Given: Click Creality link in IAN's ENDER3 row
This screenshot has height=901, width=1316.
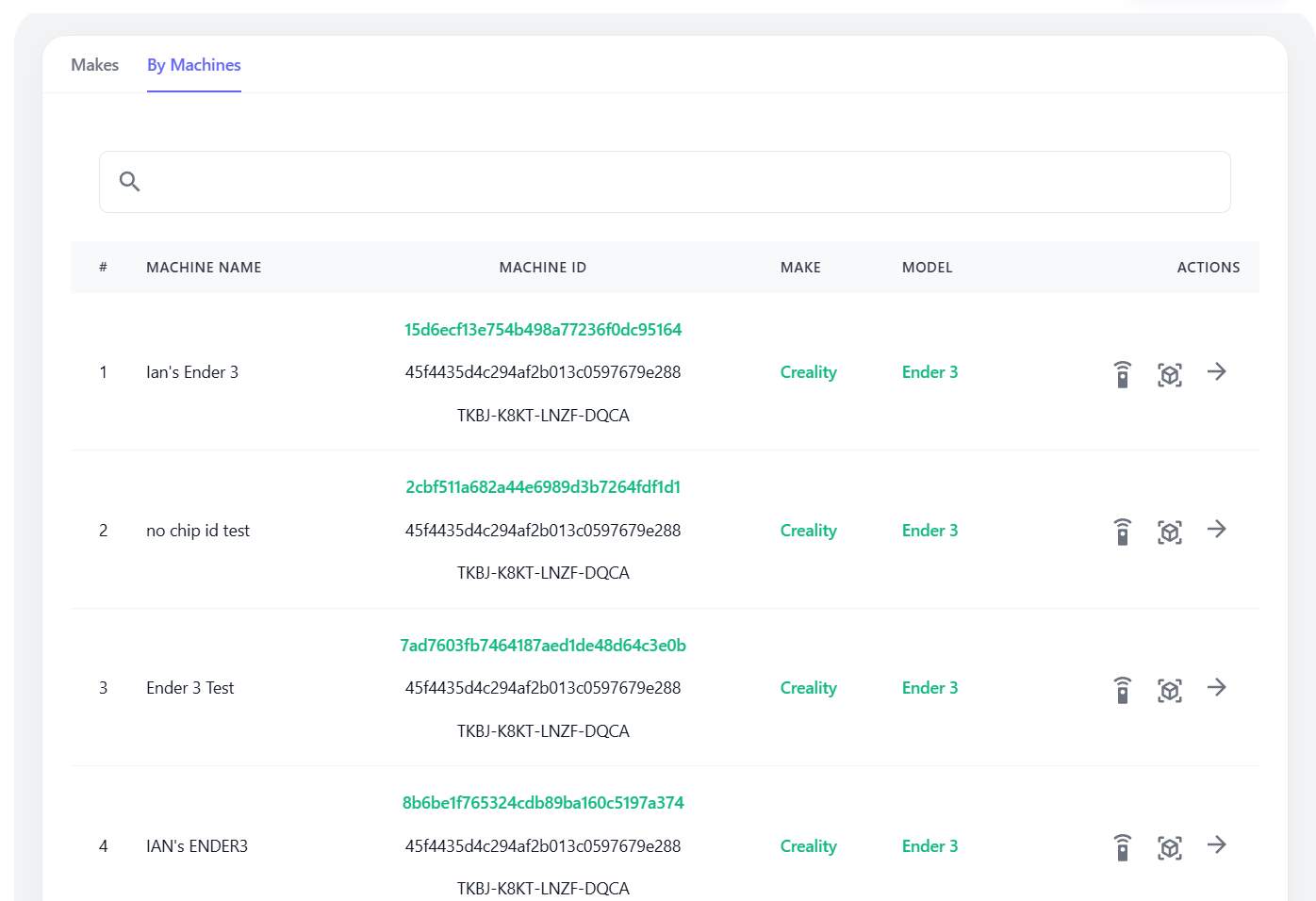Looking at the screenshot, I should pyautogui.click(x=809, y=846).
